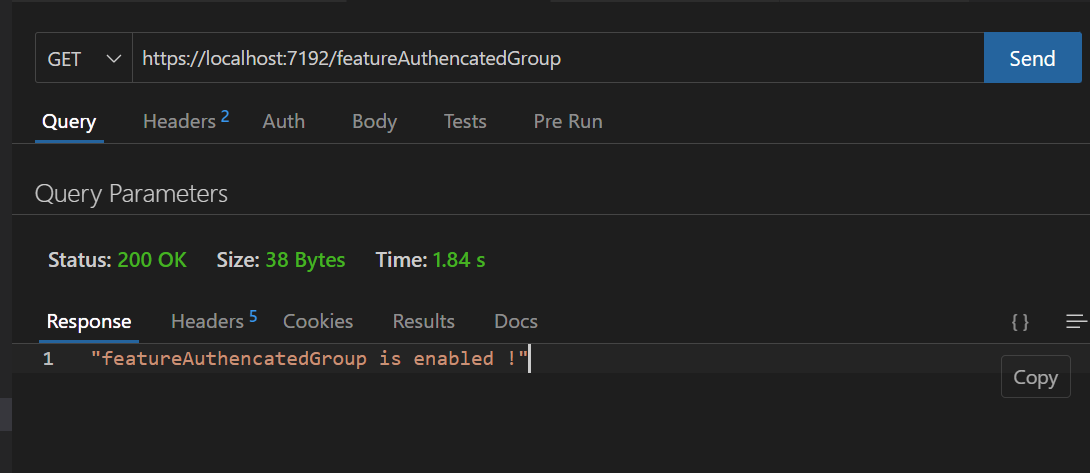Image resolution: width=1090 pixels, height=473 pixels.
Task: Click the response text line
Action: [310, 359]
